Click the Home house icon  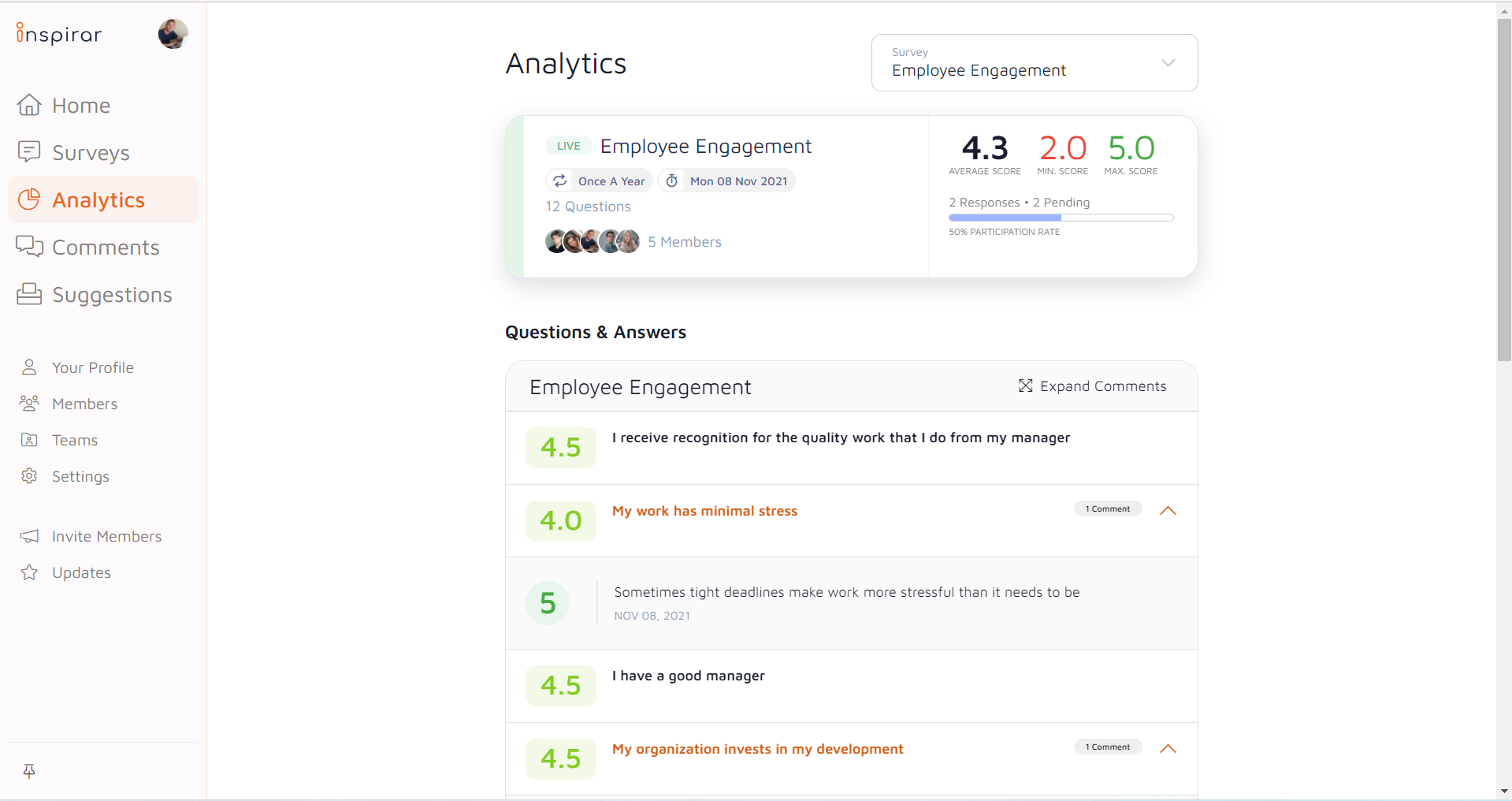point(29,105)
